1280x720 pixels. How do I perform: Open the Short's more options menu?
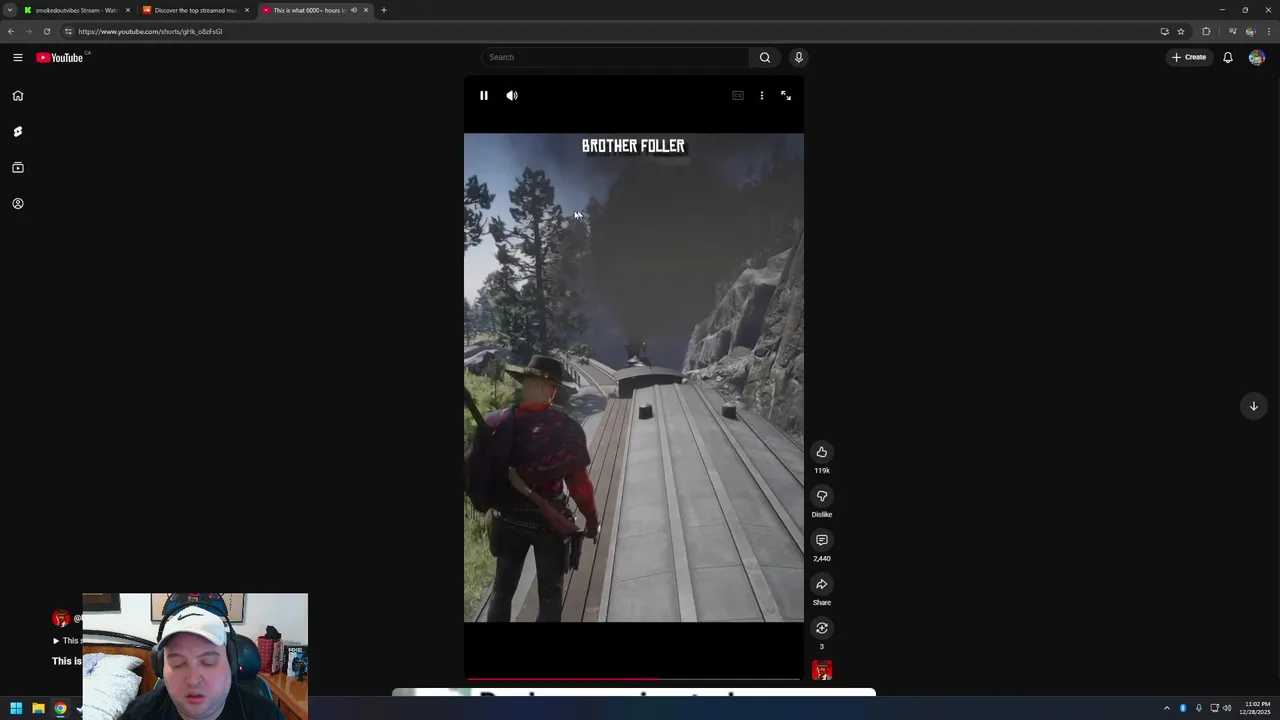[x=762, y=96]
